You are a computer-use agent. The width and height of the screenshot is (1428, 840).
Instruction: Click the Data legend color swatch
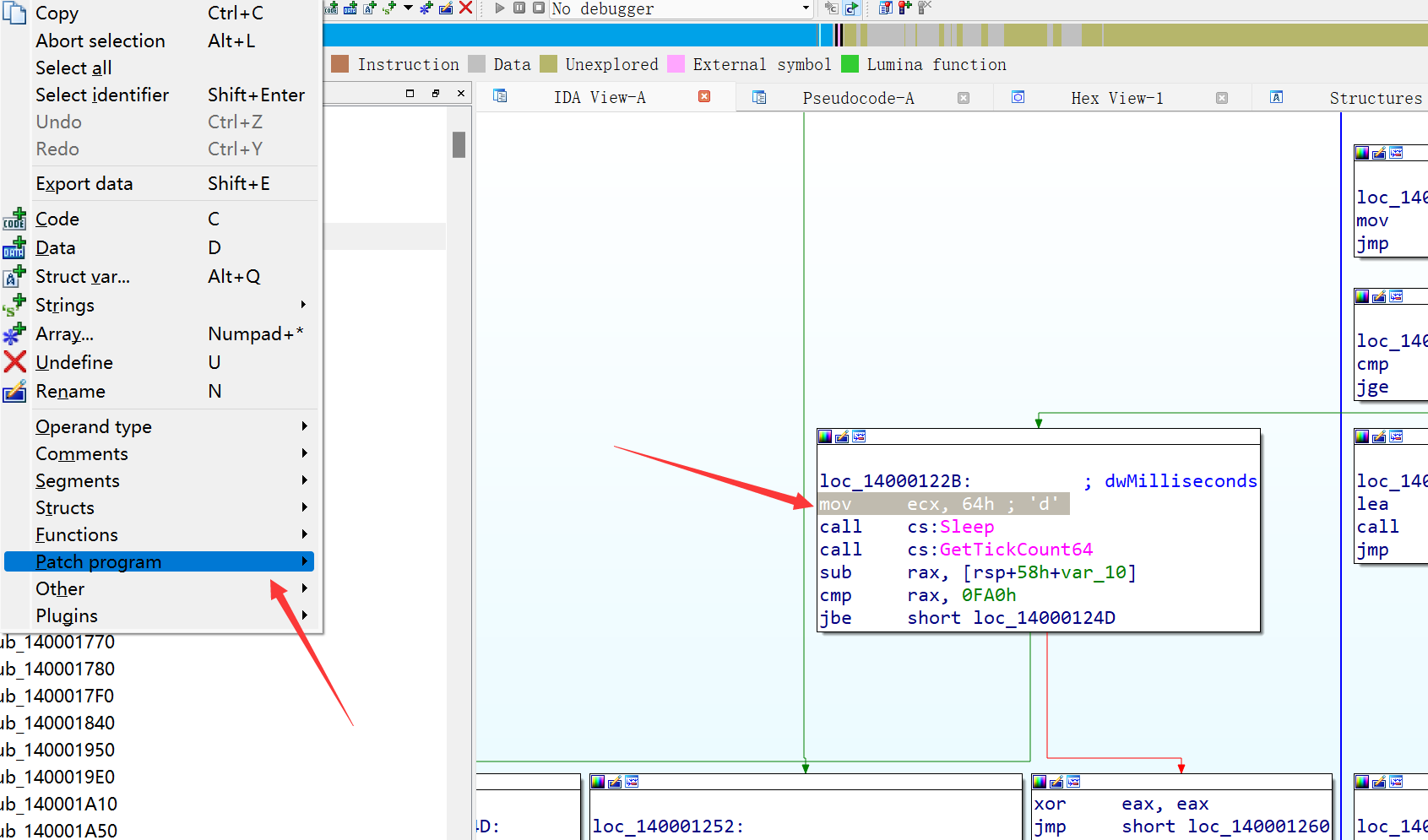click(x=476, y=64)
